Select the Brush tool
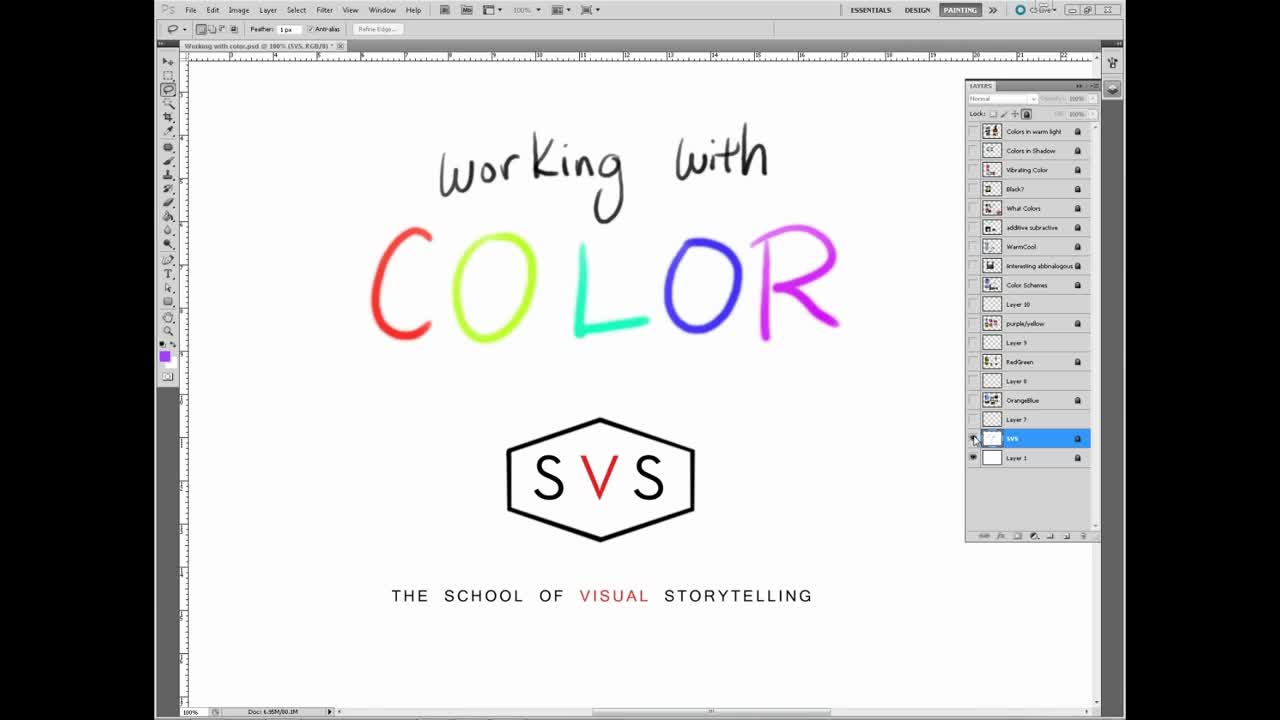 pos(168,161)
